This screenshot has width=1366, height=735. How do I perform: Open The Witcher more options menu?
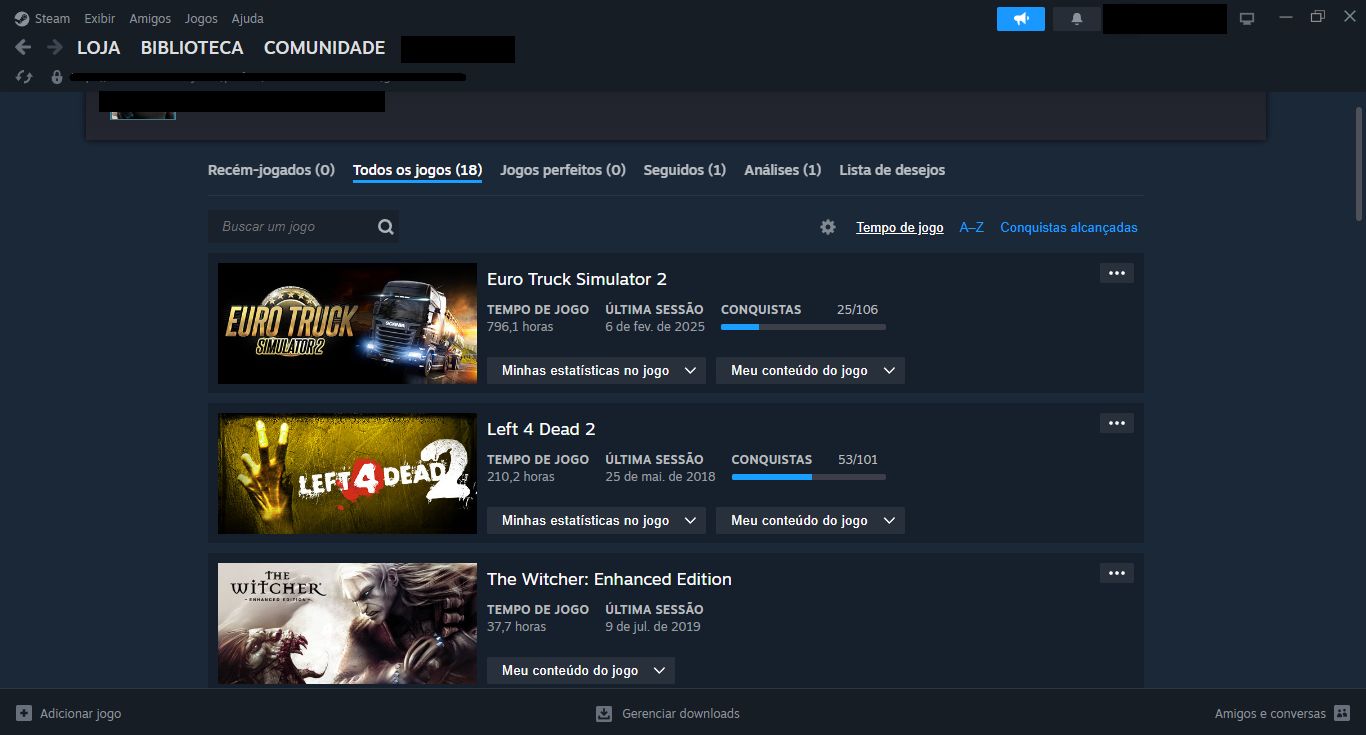pyautogui.click(x=1117, y=573)
